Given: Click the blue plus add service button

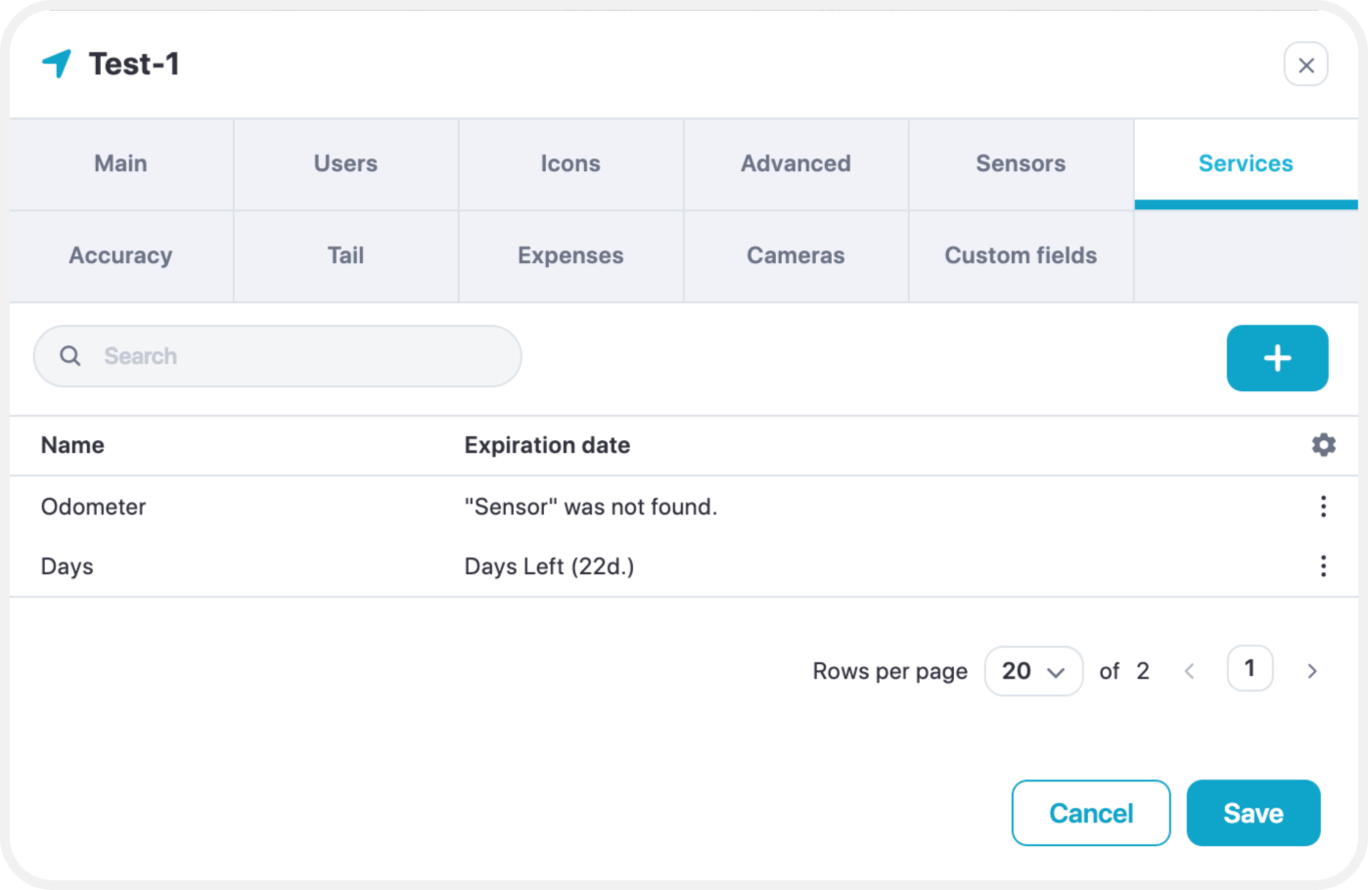Looking at the screenshot, I should pos(1277,358).
